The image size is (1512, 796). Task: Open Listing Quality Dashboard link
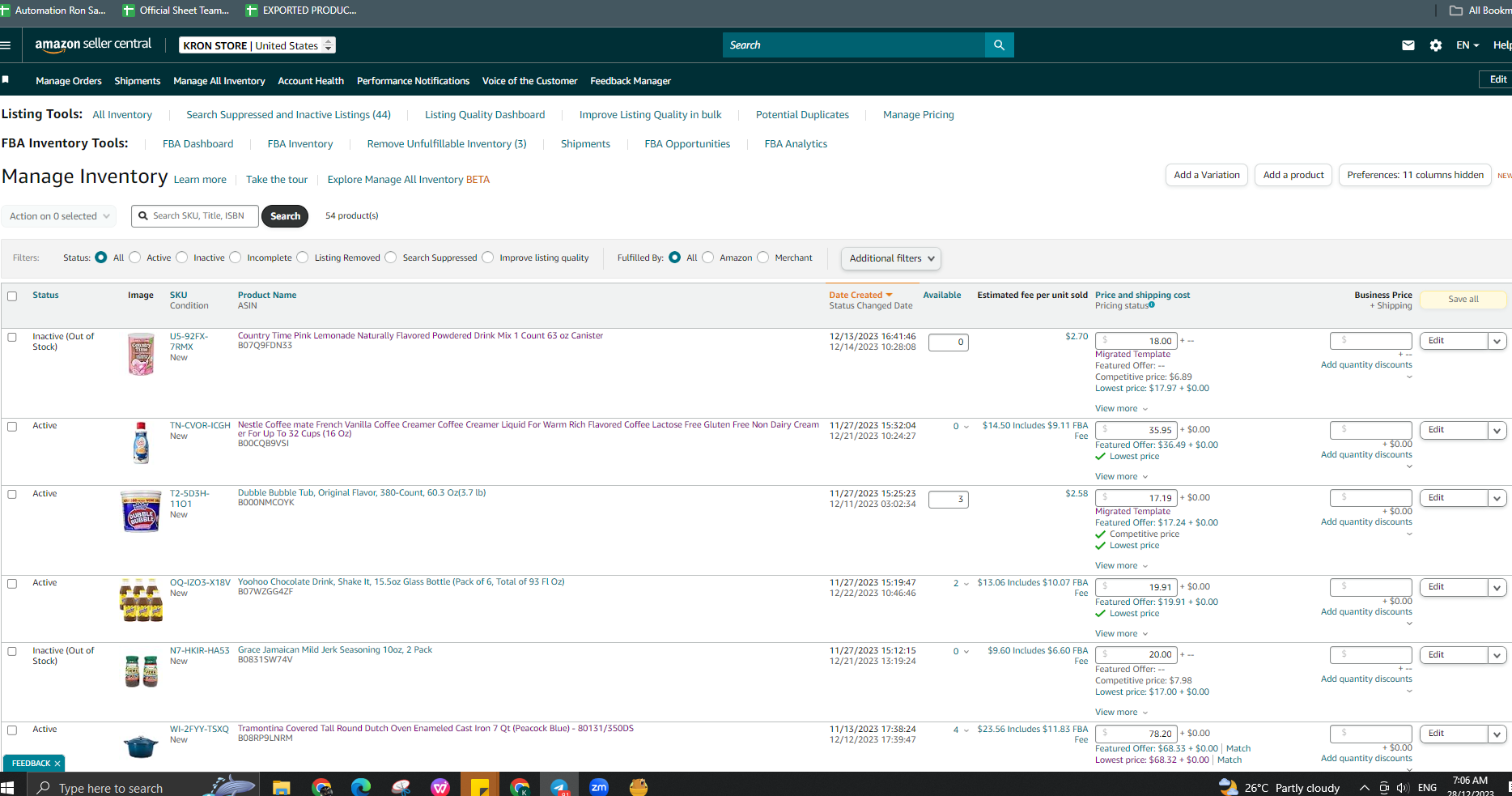coord(485,115)
